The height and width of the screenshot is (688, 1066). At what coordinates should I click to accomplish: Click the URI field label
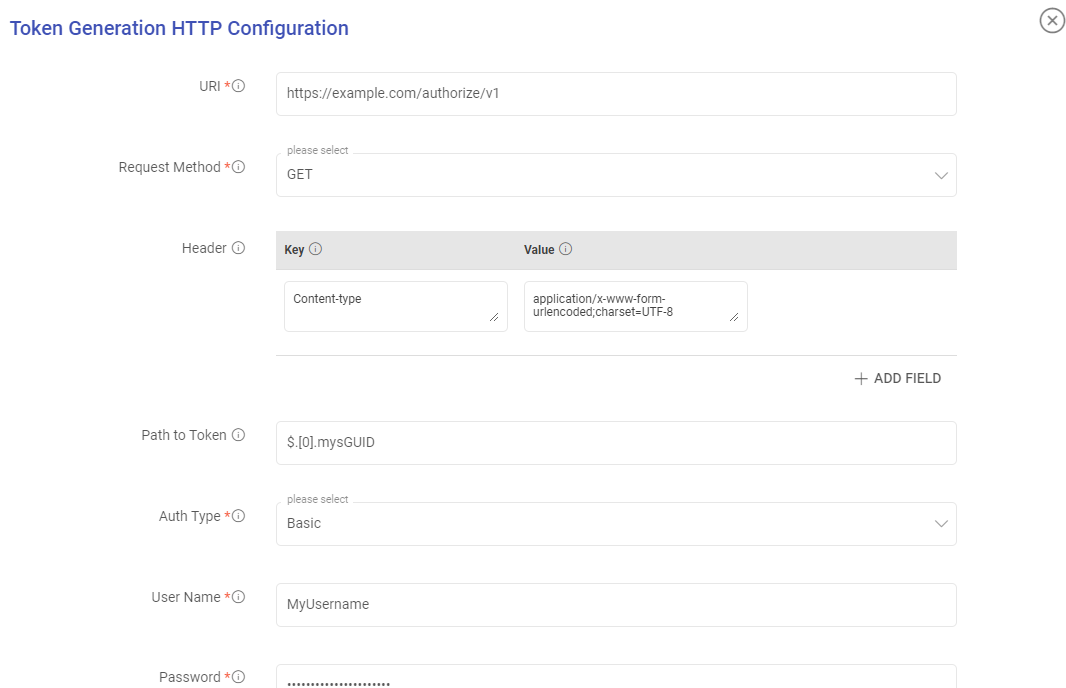click(x=209, y=86)
